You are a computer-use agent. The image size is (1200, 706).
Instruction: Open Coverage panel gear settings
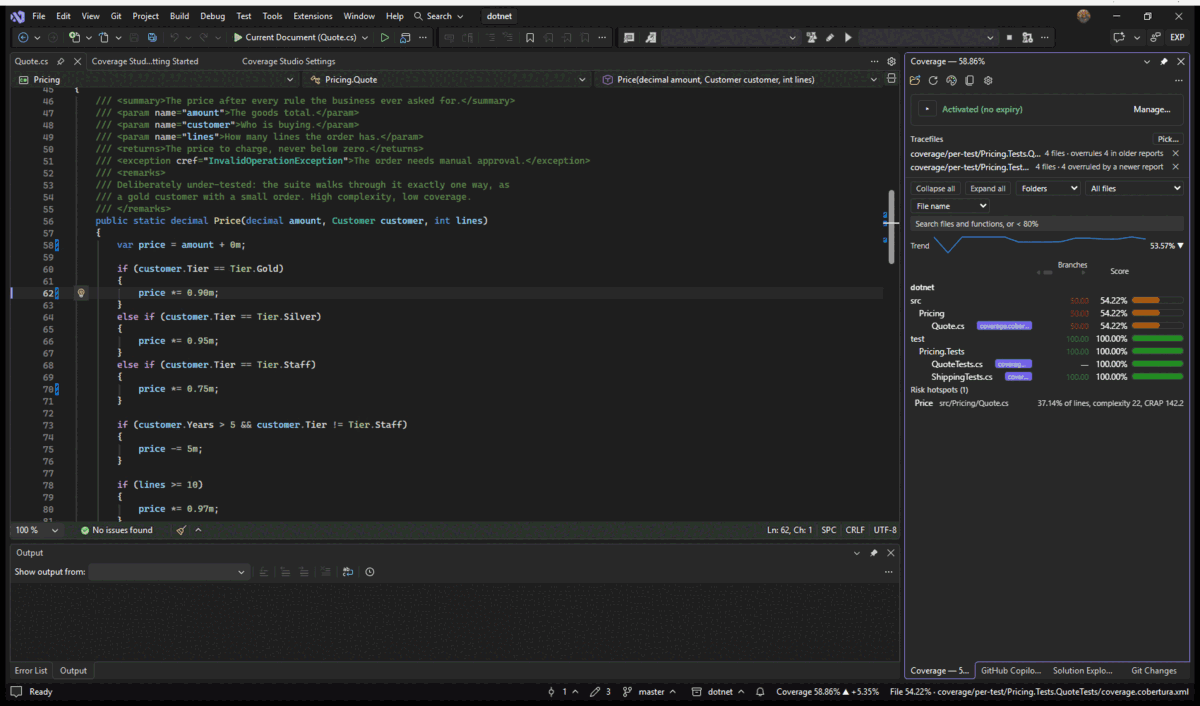[x=987, y=80]
